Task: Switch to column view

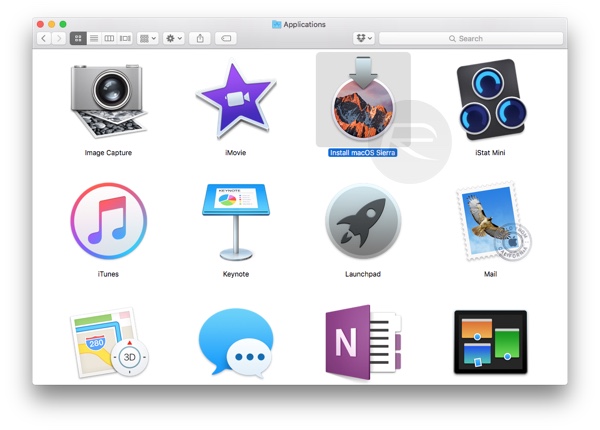Action: click(x=109, y=38)
